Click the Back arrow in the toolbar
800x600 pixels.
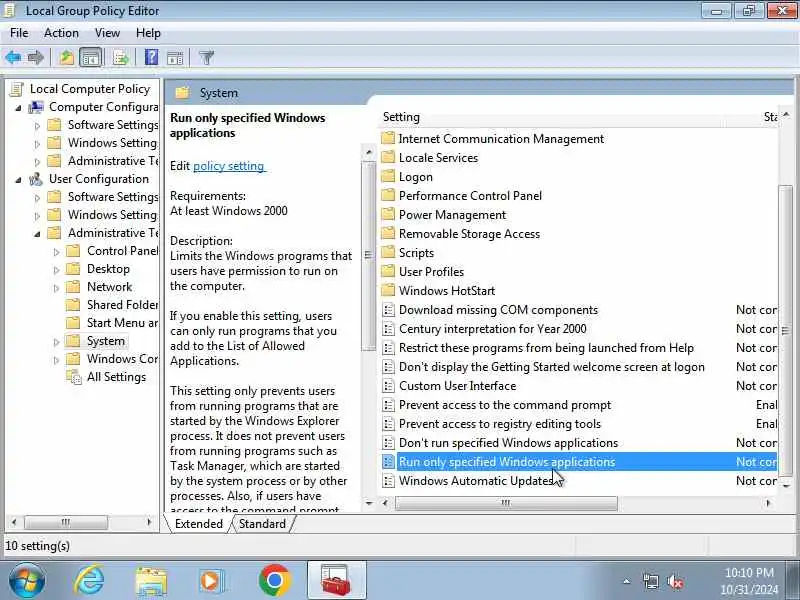tap(13, 58)
